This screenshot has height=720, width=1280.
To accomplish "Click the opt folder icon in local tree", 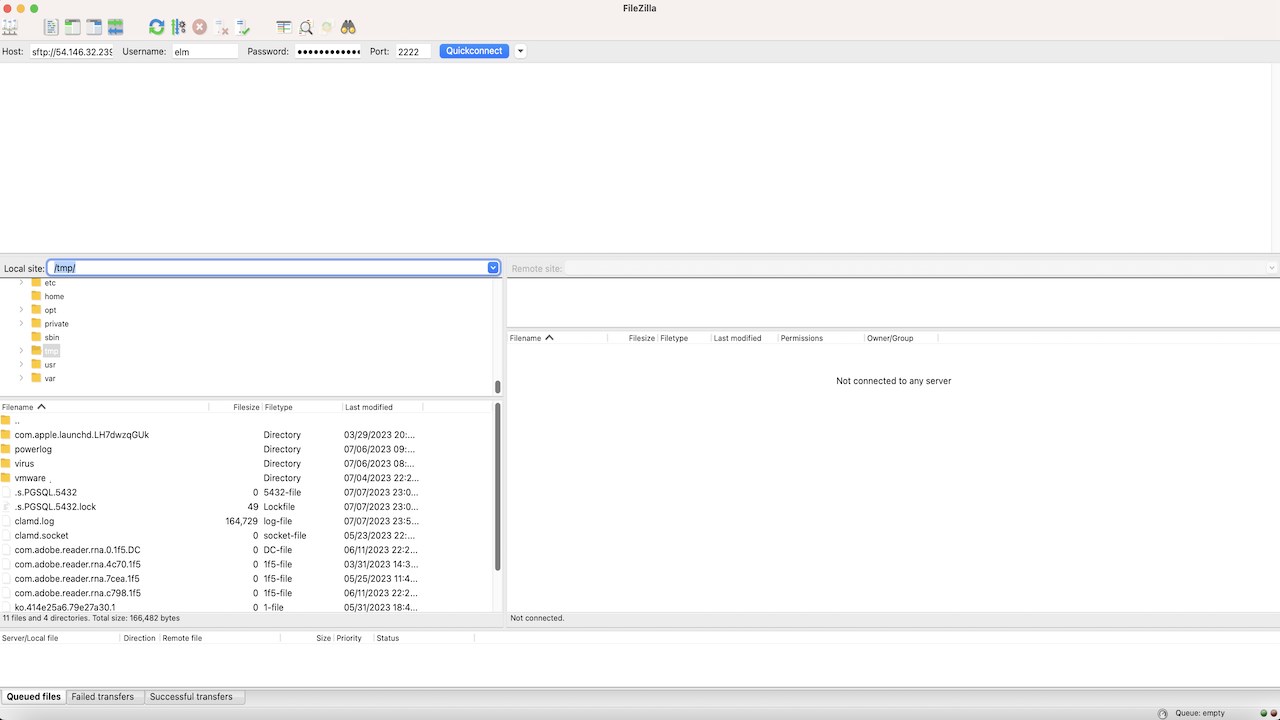I will coord(36,310).
